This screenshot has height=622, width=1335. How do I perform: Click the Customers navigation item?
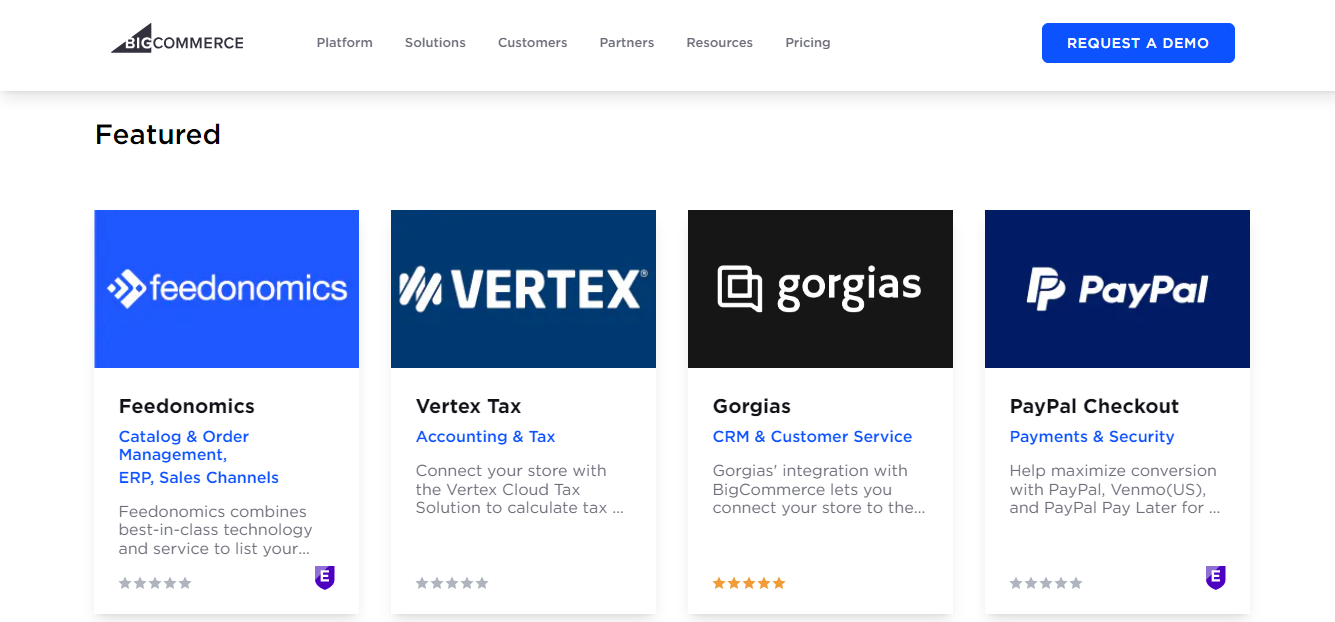pyautogui.click(x=532, y=42)
